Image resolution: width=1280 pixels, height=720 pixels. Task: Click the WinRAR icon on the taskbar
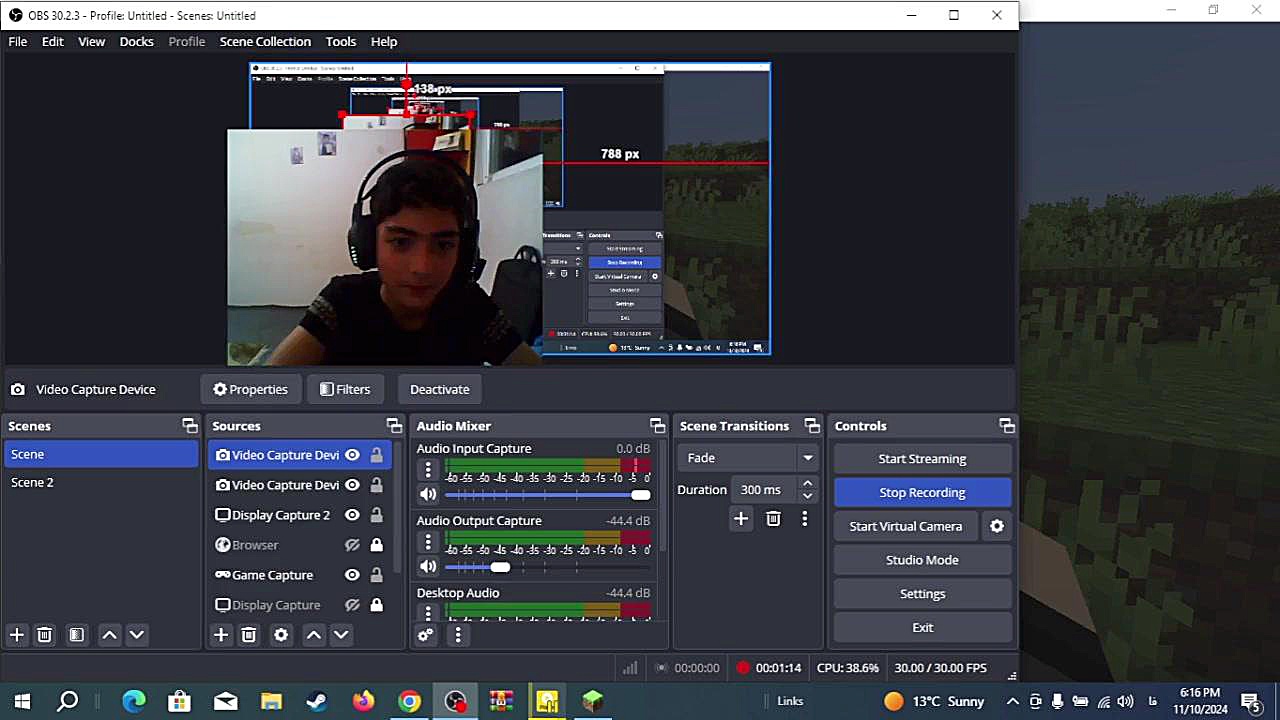[501, 701]
